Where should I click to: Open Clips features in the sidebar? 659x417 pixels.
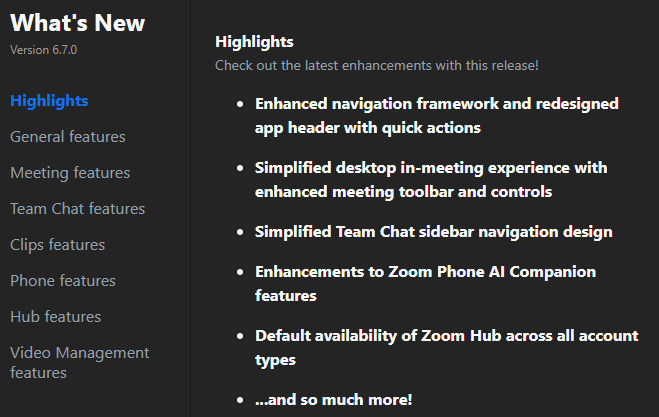[57, 245]
